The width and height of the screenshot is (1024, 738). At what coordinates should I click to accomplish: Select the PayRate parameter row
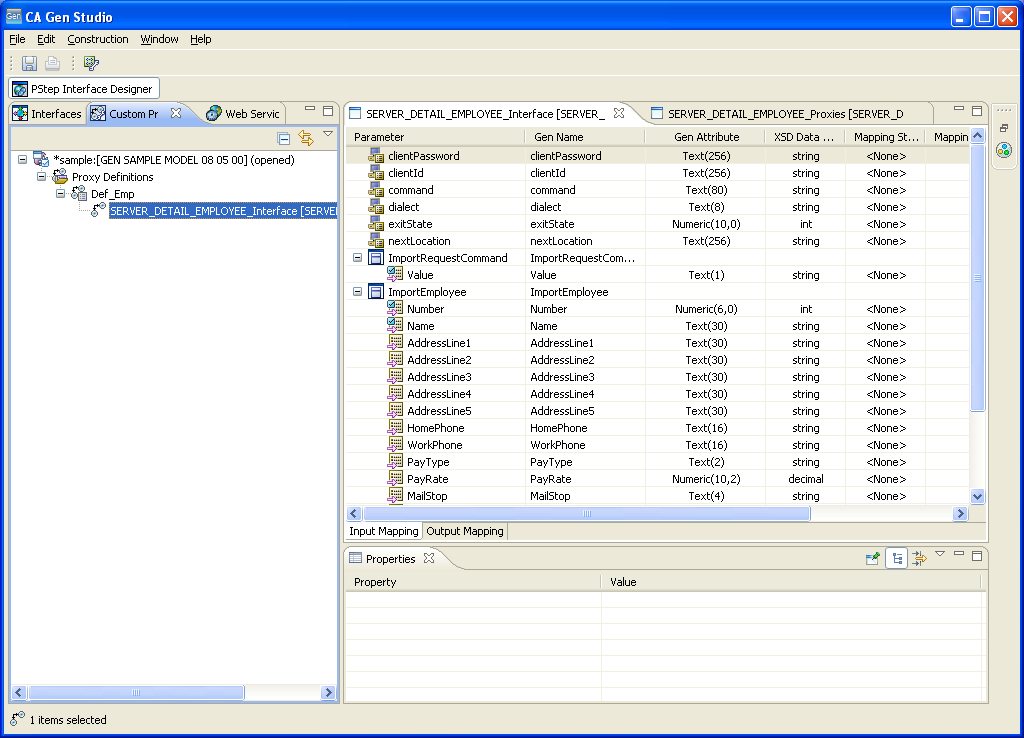(427, 479)
